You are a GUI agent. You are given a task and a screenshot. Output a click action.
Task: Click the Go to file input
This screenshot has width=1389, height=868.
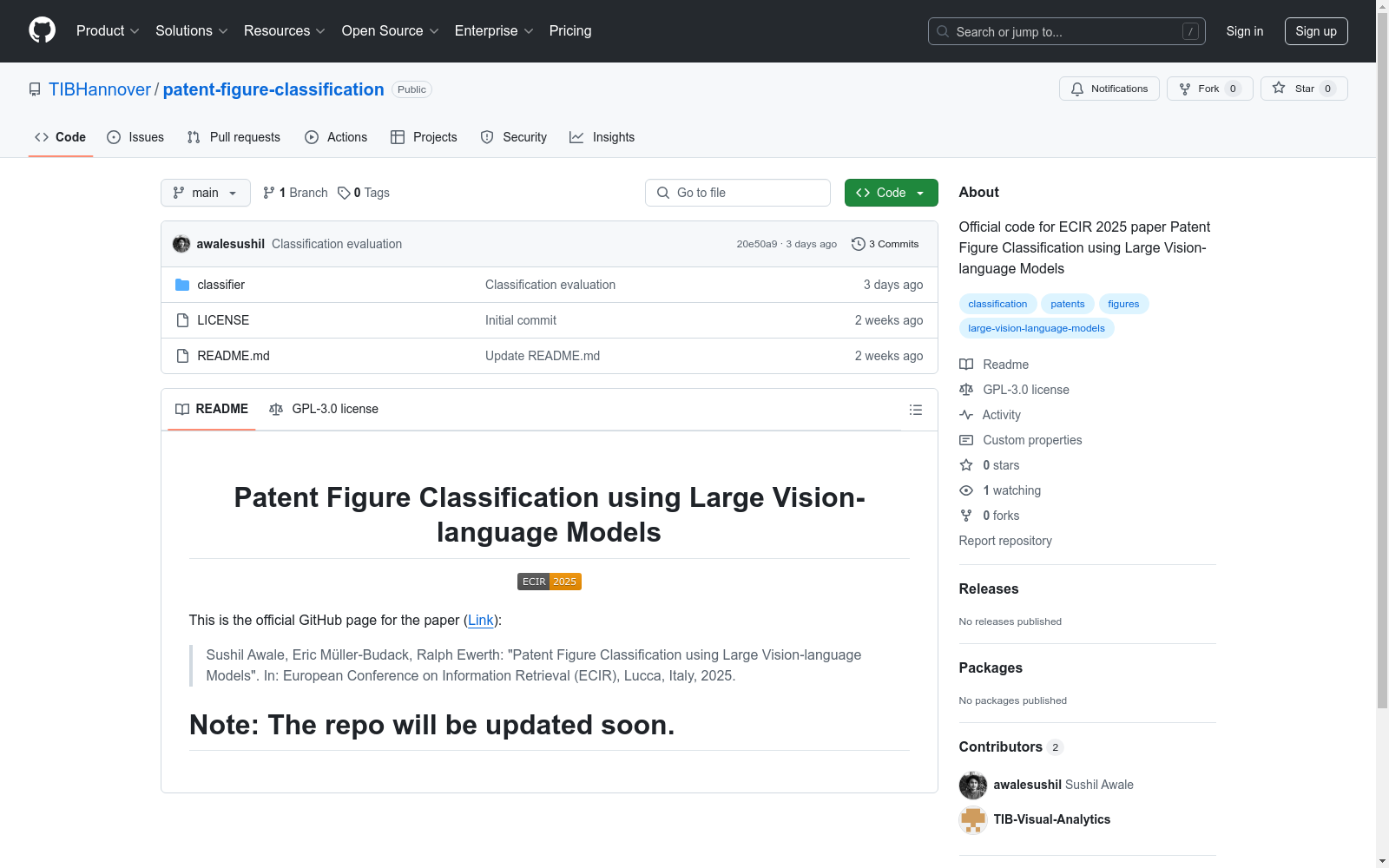(x=738, y=193)
